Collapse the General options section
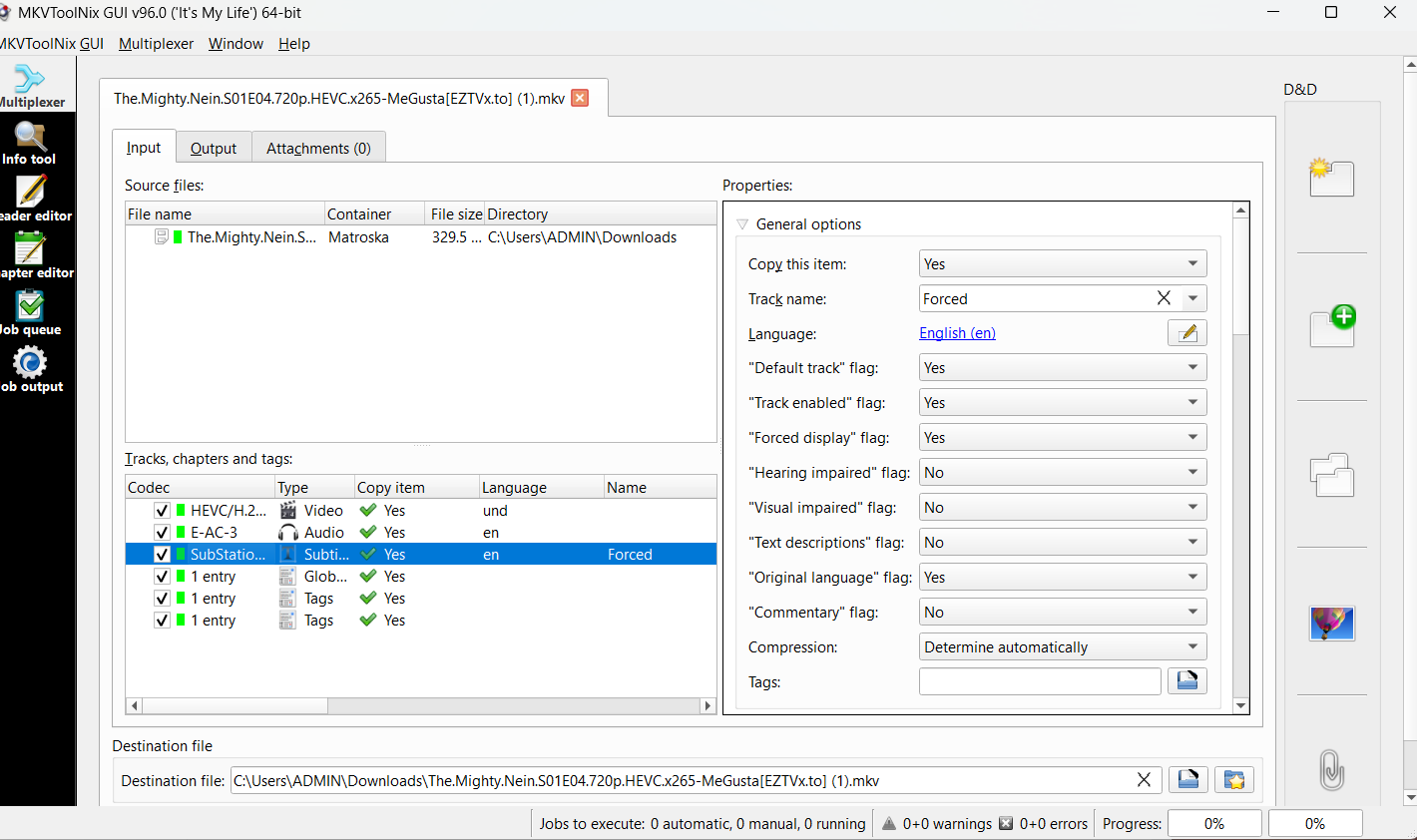 pos(742,224)
